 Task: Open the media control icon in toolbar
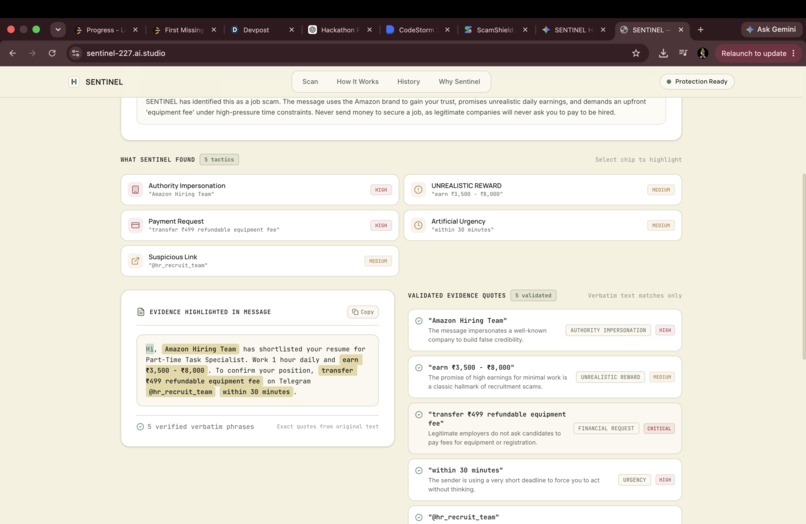[683, 53]
